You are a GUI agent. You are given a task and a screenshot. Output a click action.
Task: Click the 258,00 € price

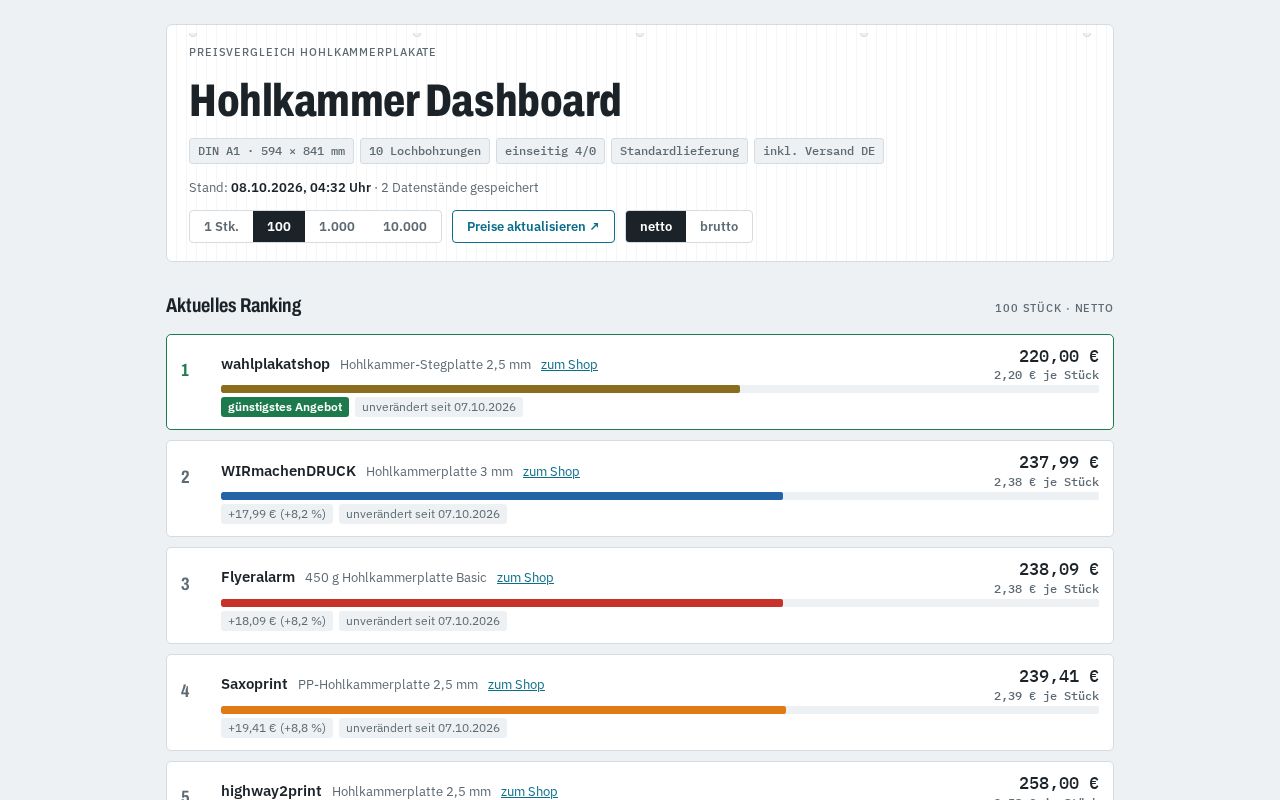(x=1059, y=783)
